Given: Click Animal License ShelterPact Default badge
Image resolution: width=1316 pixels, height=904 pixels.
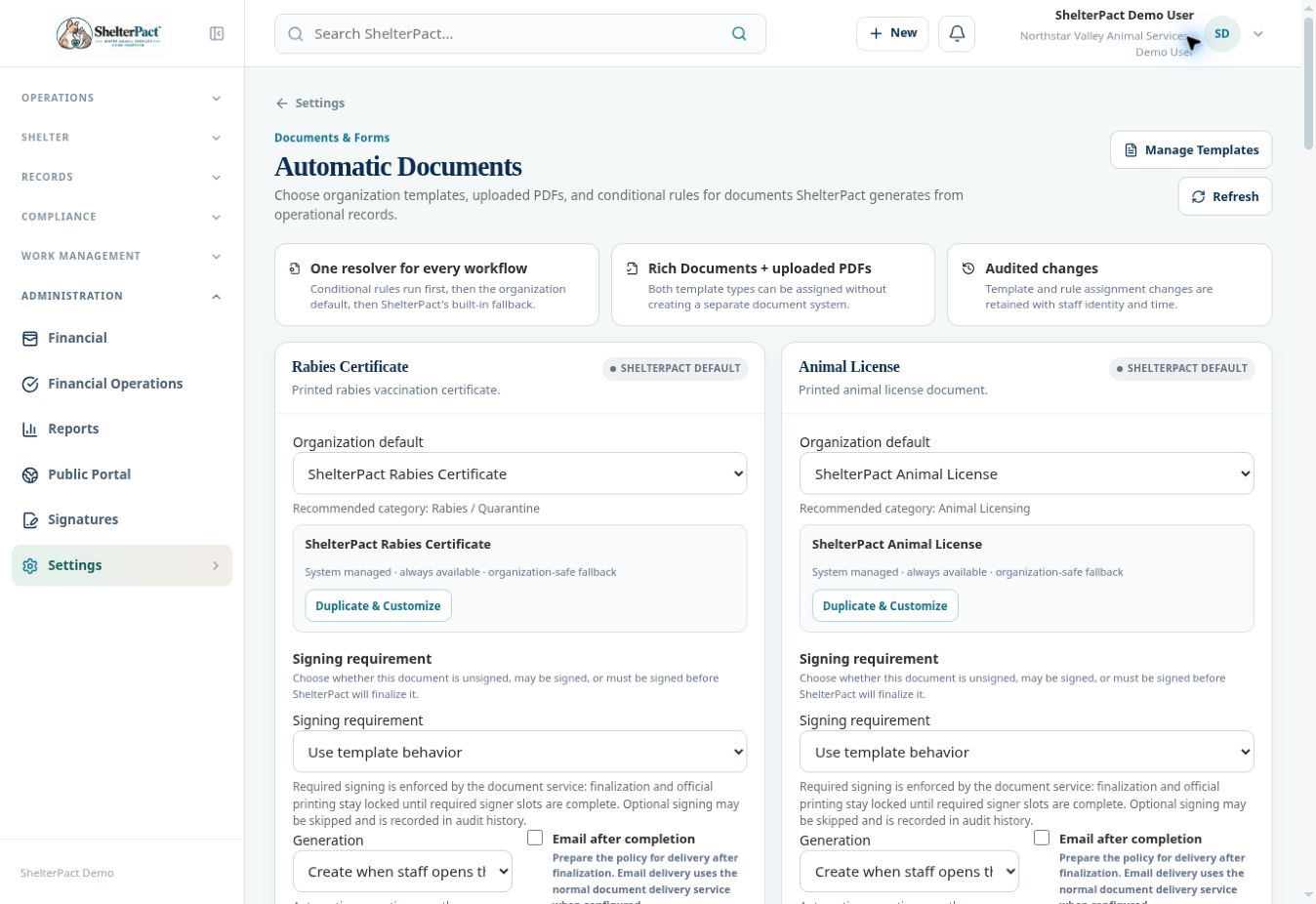Looking at the screenshot, I should pyautogui.click(x=1181, y=368).
